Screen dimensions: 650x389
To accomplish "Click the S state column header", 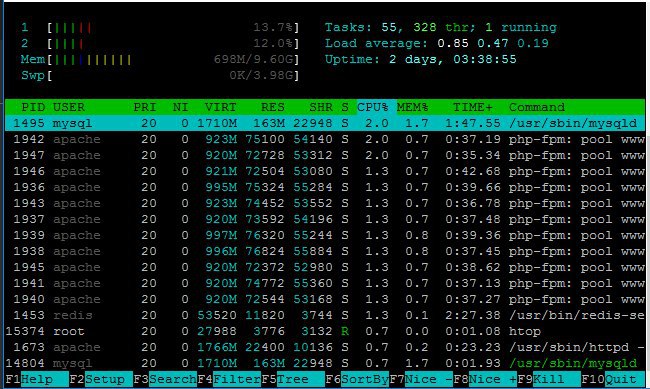I will click(x=345, y=107).
